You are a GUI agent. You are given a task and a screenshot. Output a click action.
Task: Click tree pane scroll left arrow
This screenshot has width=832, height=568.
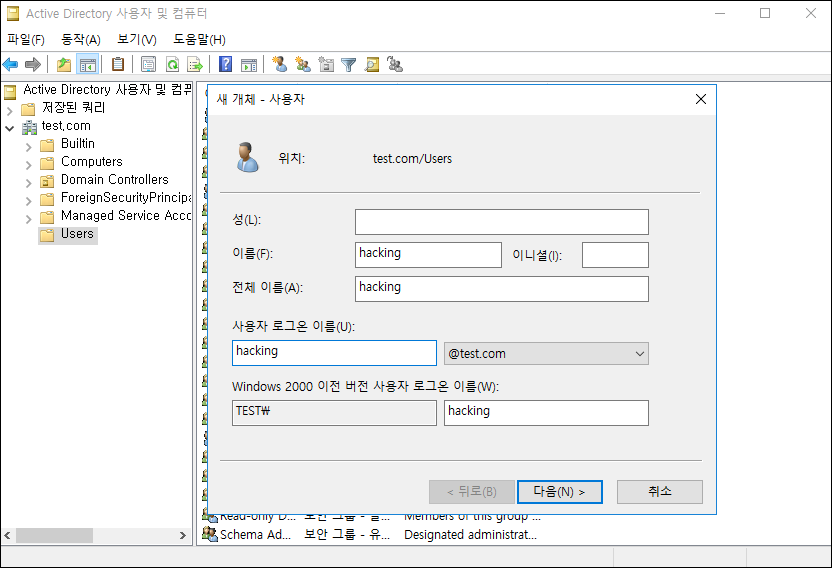[x=7, y=535]
